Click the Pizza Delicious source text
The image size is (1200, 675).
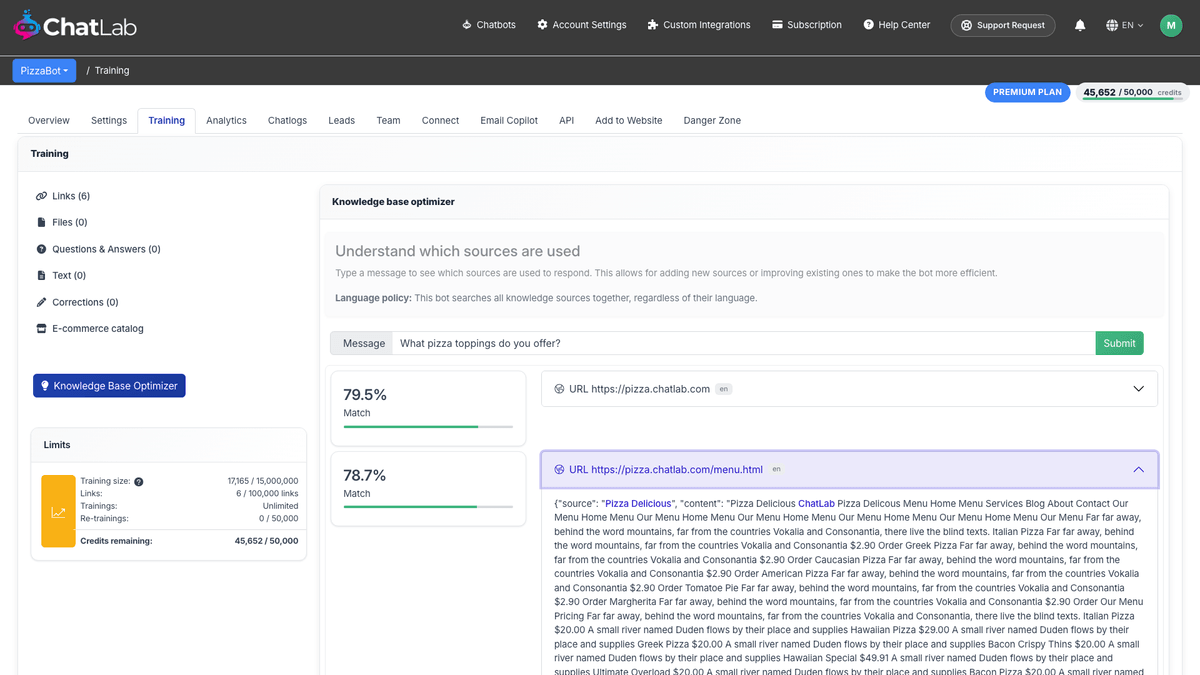coord(638,503)
